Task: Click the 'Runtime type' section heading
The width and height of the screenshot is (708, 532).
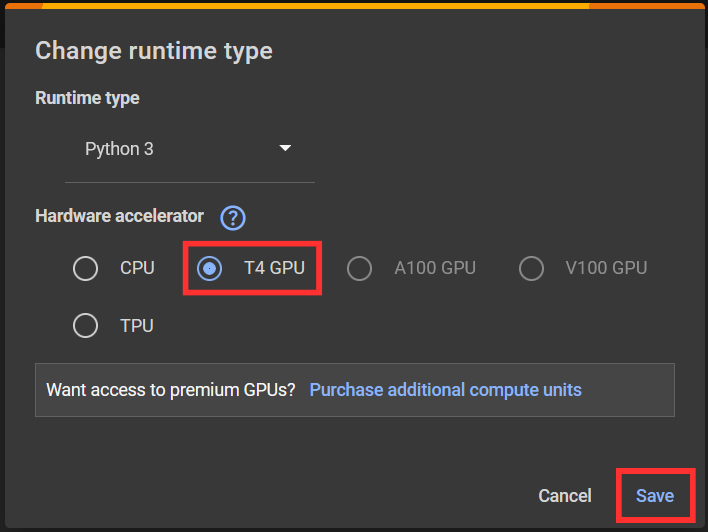Action: tap(87, 98)
